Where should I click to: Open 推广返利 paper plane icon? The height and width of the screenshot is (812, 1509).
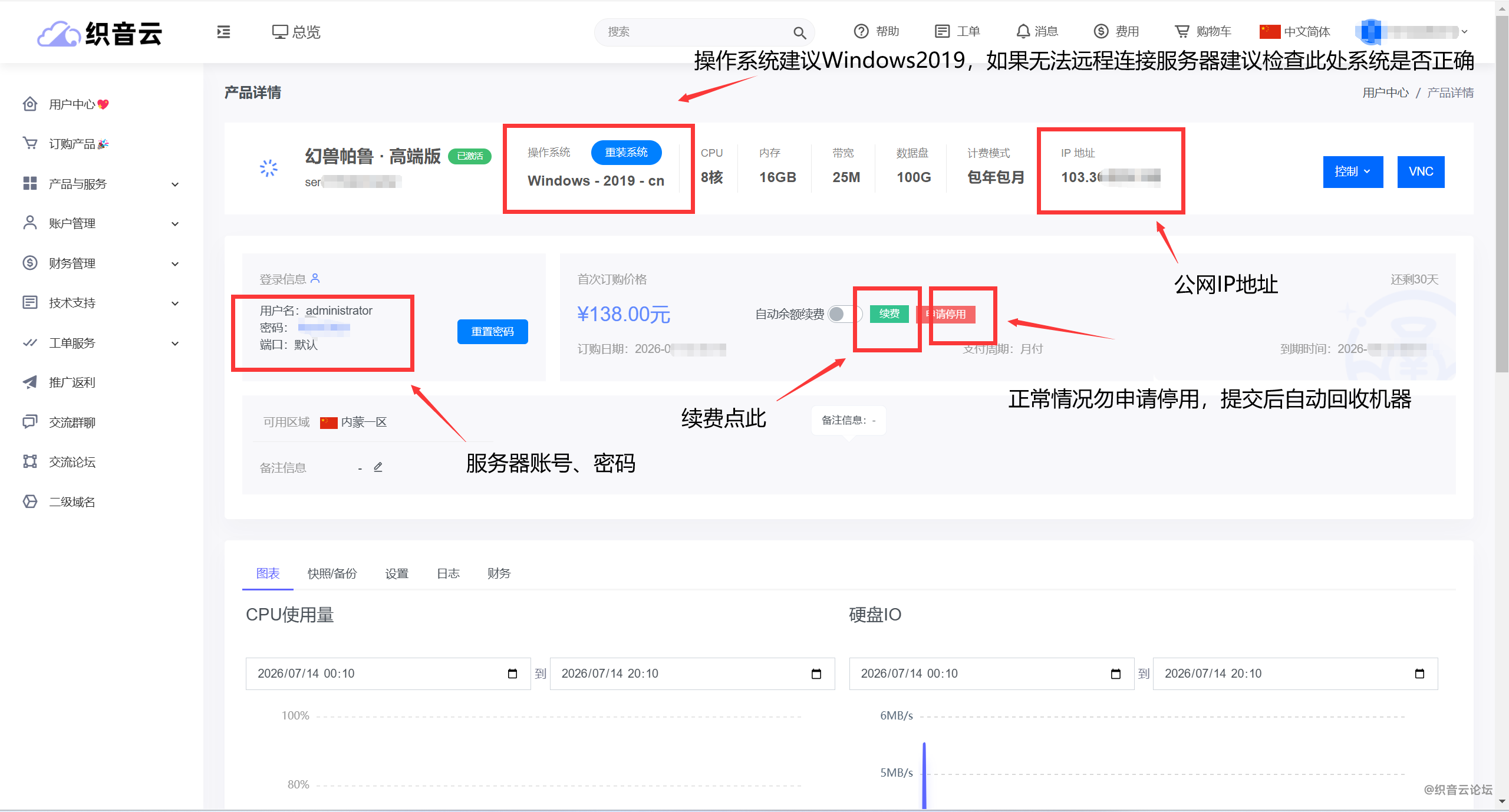tap(30, 382)
